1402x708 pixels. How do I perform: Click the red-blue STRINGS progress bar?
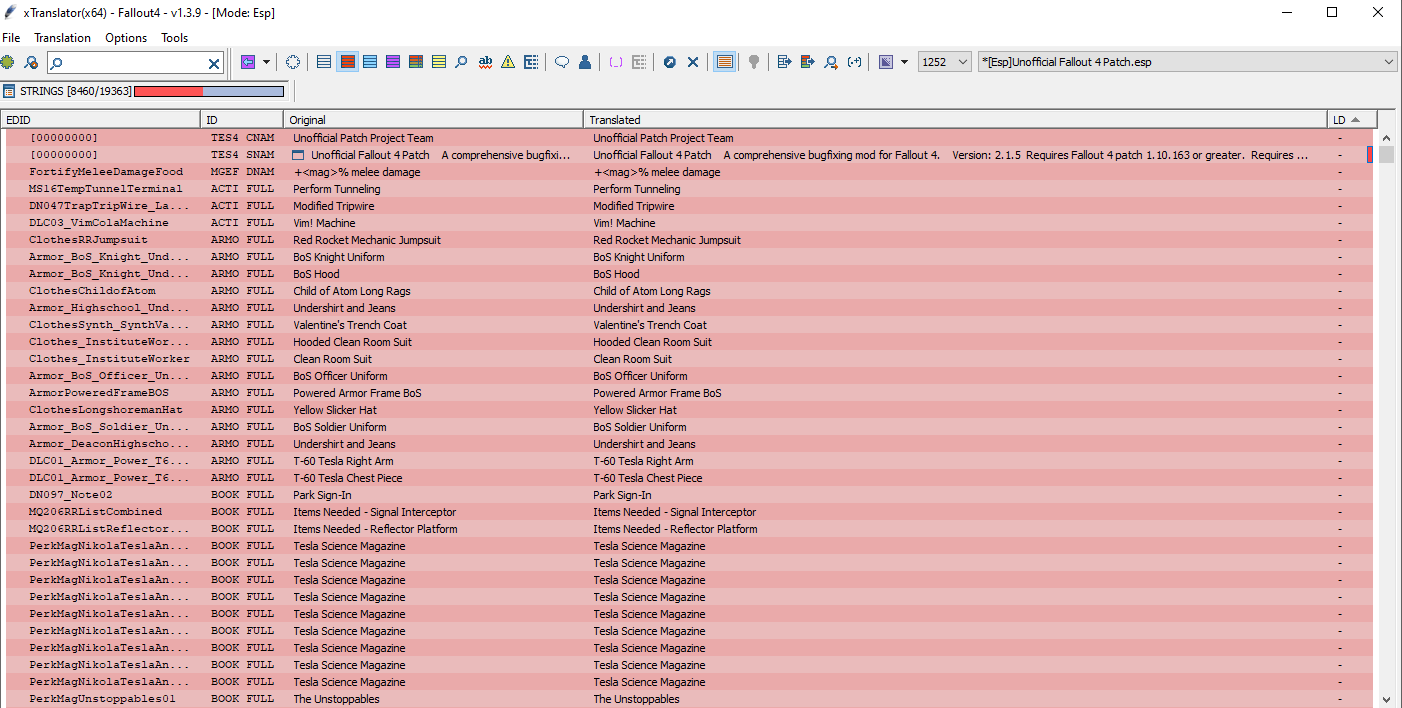point(209,91)
